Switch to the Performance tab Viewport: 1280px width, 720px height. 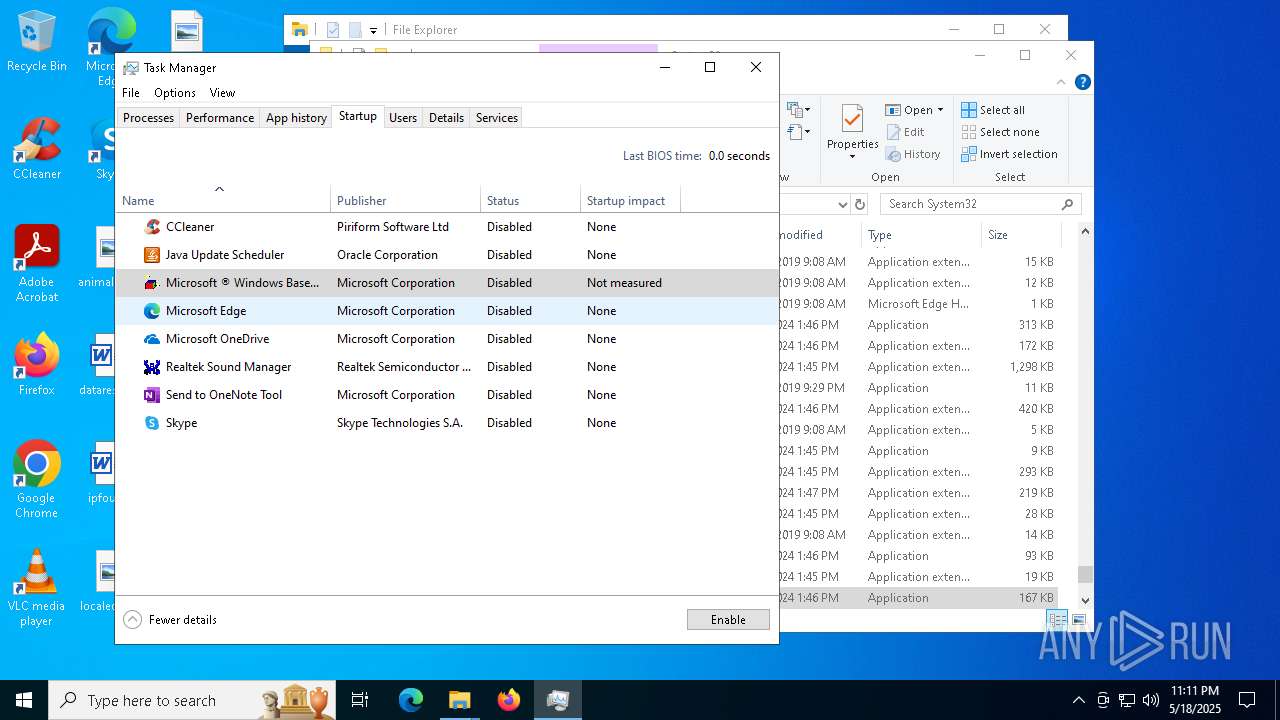pyautogui.click(x=220, y=118)
